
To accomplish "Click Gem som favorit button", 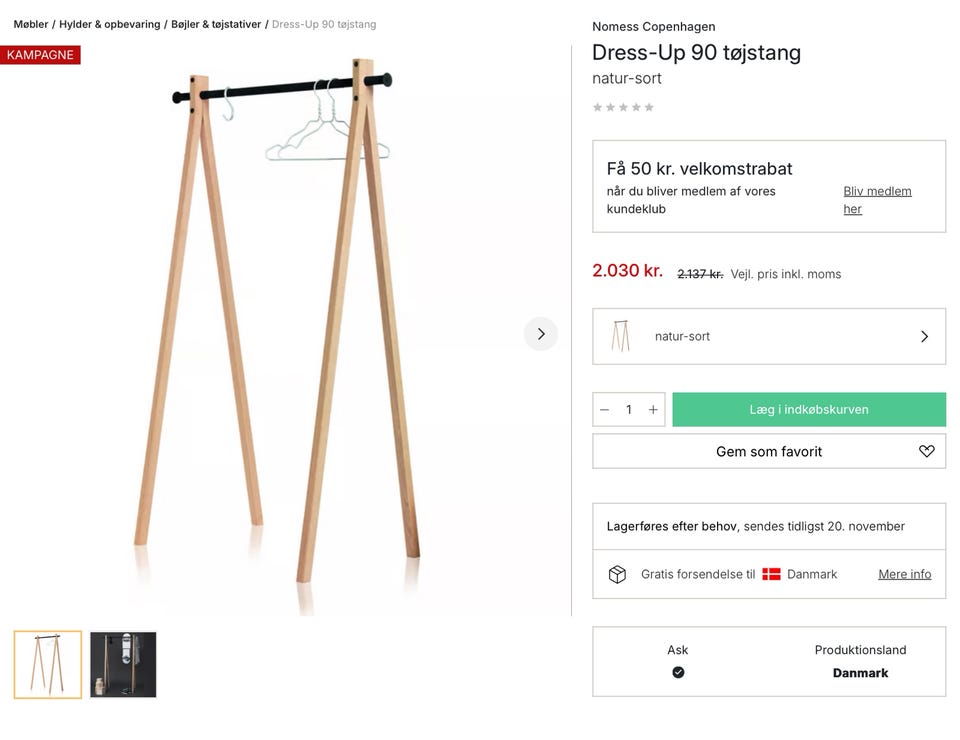I will [x=768, y=451].
